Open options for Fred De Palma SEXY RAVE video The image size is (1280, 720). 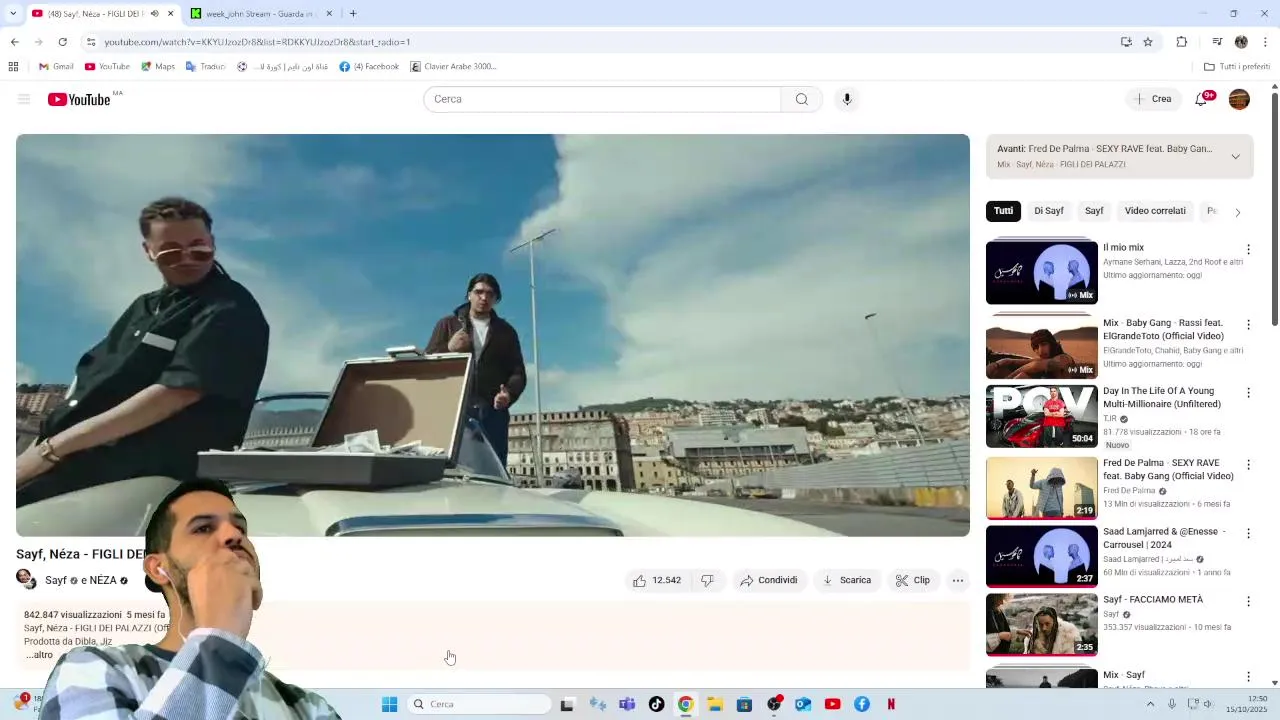tap(1248, 464)
